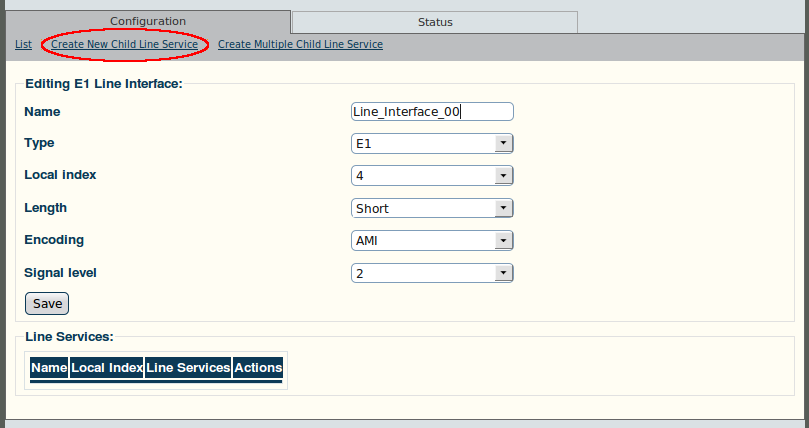Open the List link
Image resolution: width=809 pixels, height=428 pixels.
click(23, 44)
